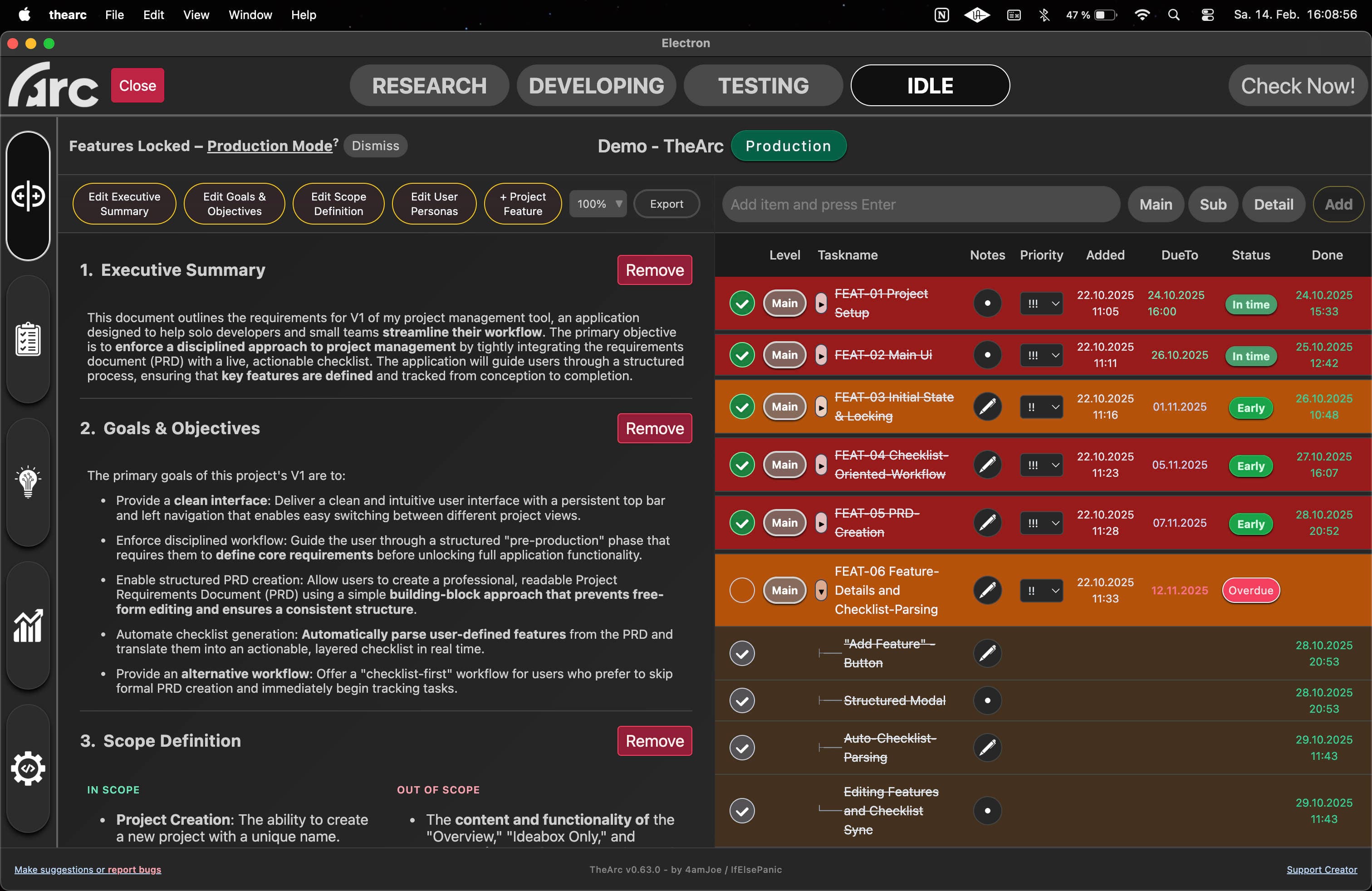The height and width of the screenshot is (891, 1372).
Task: Uncheck the completed checkbox on FEAT-01
Action: tap(741, 304)
